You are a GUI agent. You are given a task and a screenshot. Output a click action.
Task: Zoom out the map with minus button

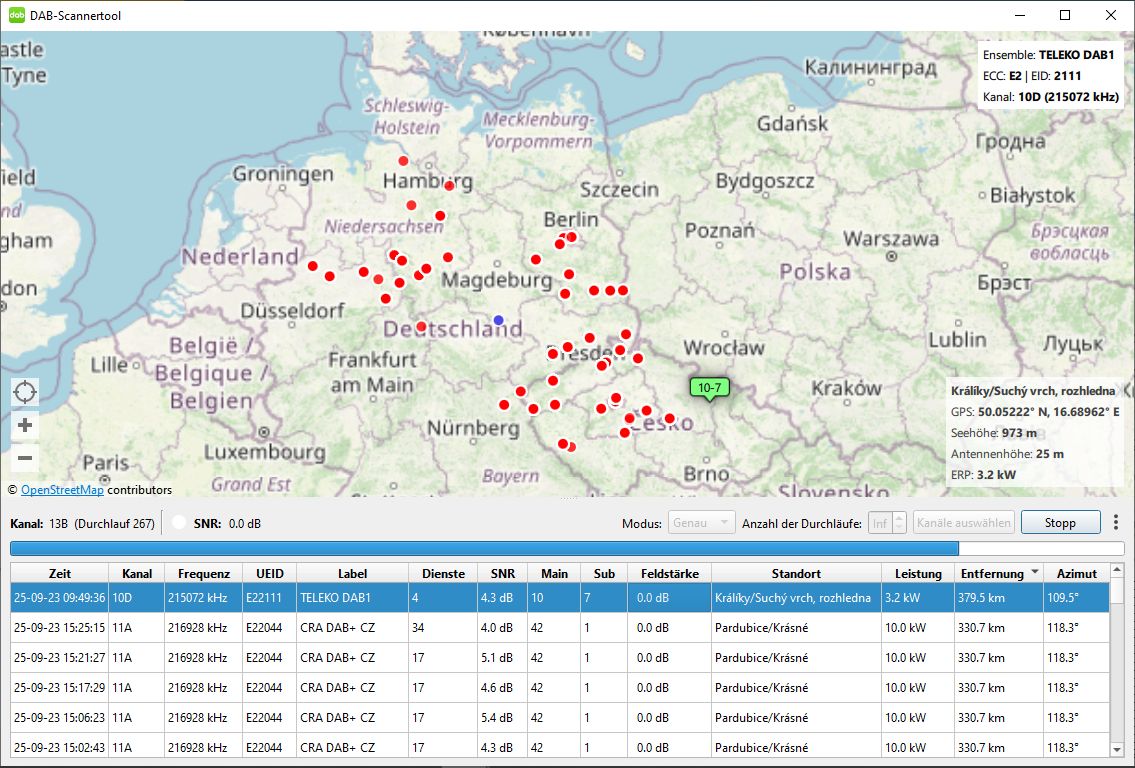[25, 459]
